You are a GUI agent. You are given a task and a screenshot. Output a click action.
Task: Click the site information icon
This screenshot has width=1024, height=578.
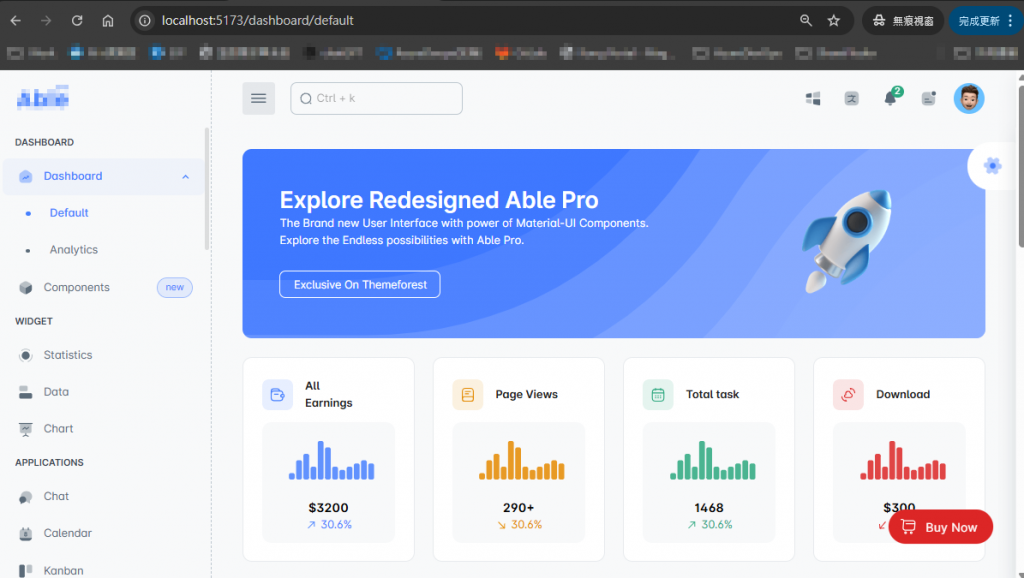point(145,21)
